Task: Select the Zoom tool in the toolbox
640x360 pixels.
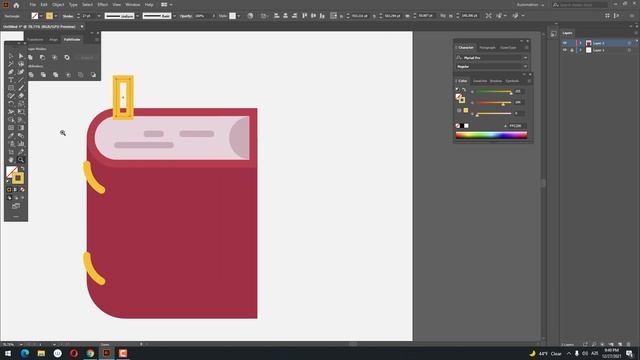Action: coord(21,160)
